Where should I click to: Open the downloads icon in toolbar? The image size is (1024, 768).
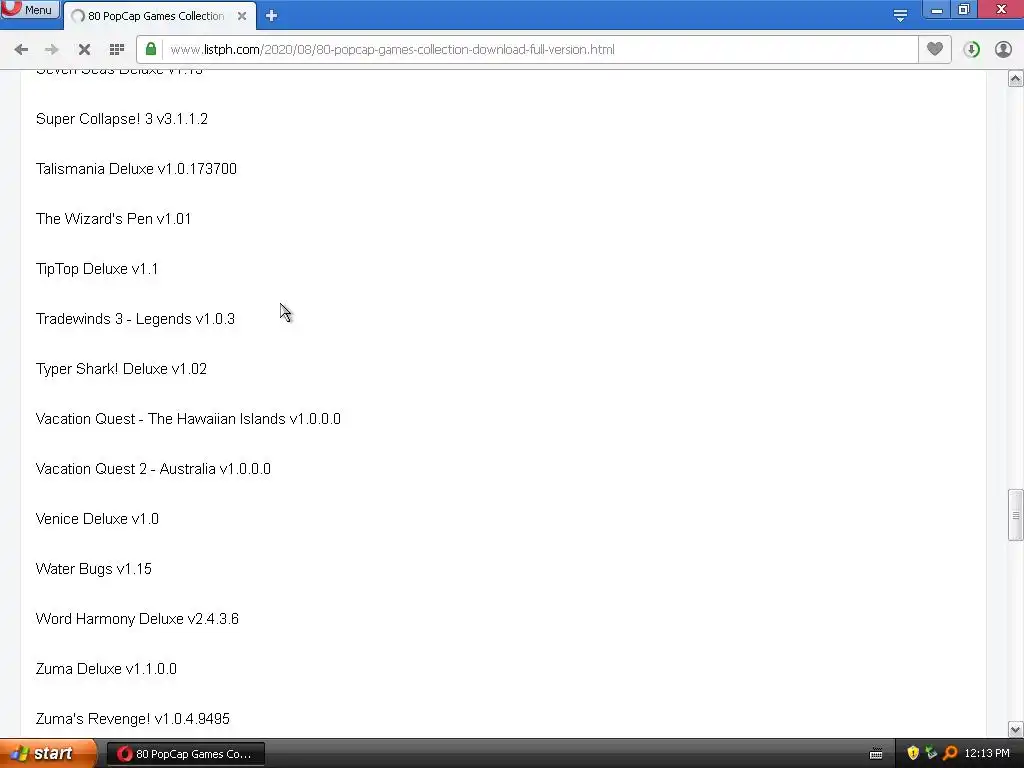coord(971,50)
